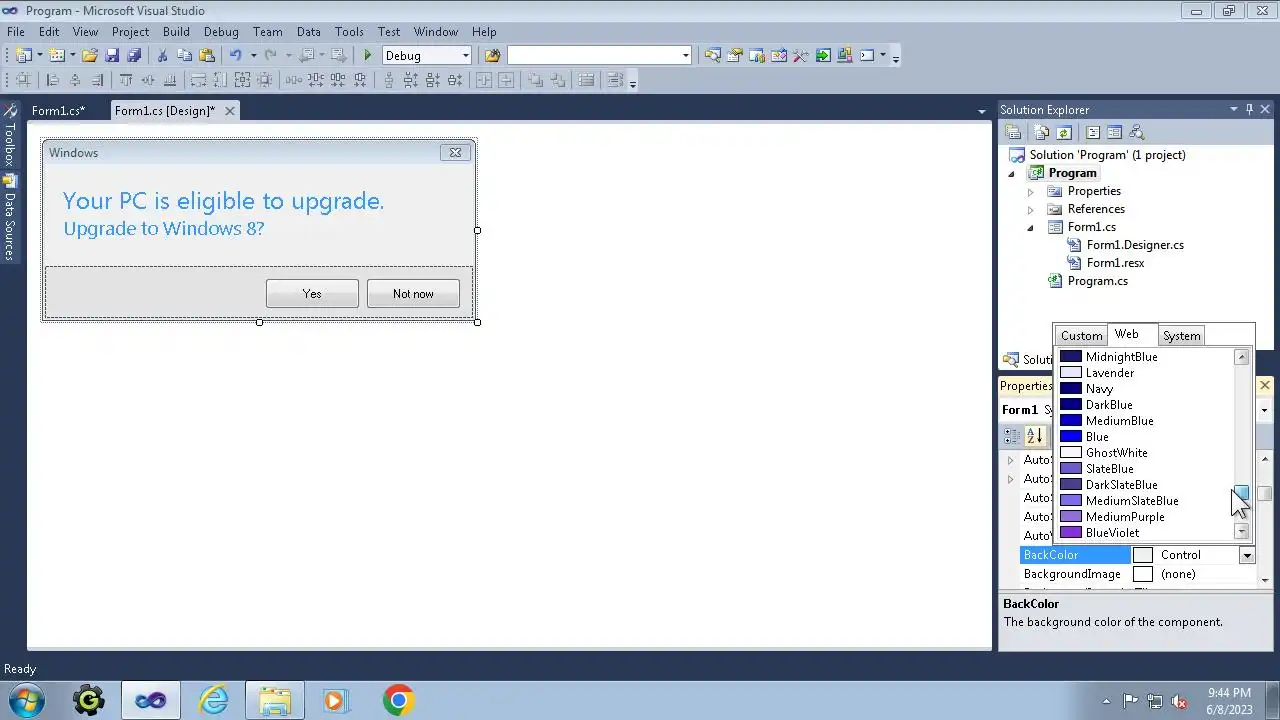Click the color list scrollbar down arrow

(1242, 532)
